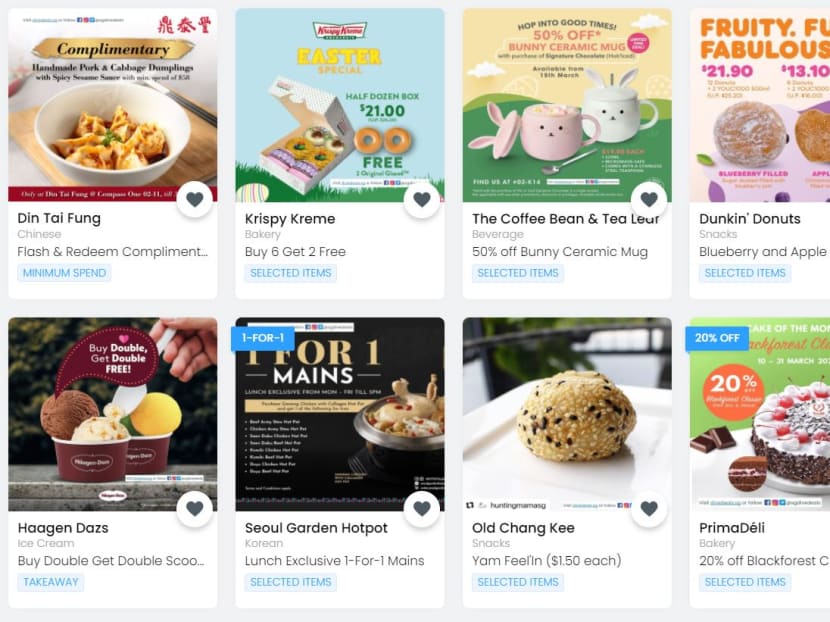
Task: Open the Din Tai Fung dumplings image
Action: (x=113, y=105)
